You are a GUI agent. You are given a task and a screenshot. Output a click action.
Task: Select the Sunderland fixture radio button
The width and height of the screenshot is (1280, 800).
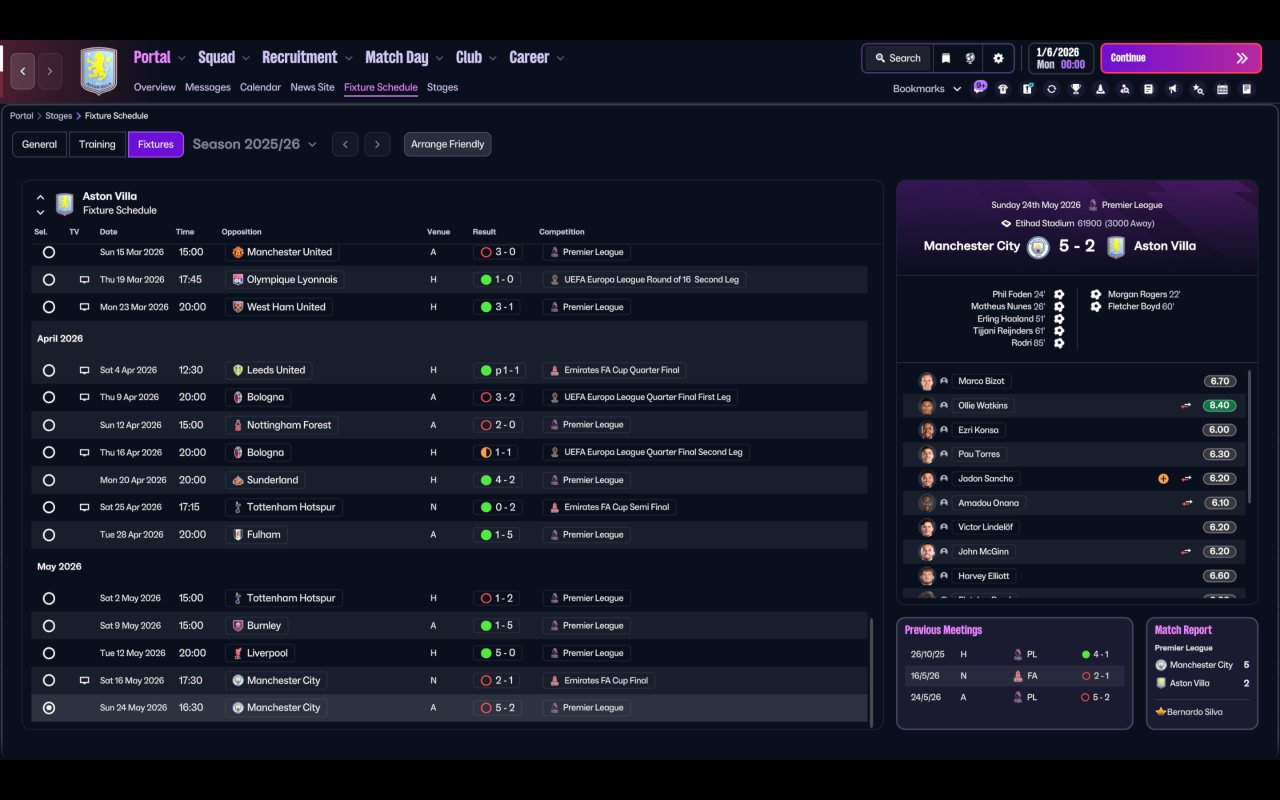coord(49,480)
